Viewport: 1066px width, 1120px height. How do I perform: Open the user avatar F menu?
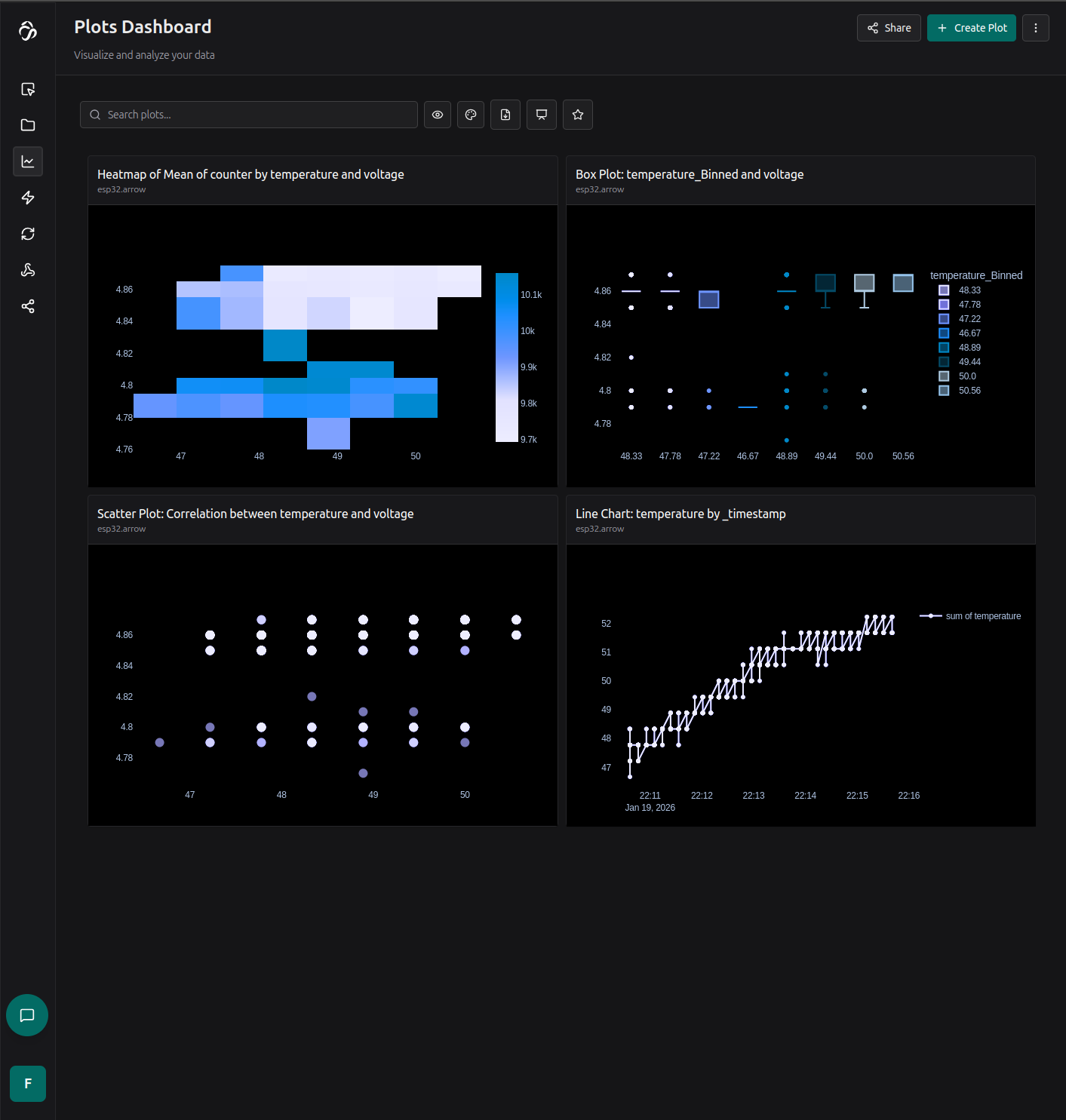[x=28, y=1084]
